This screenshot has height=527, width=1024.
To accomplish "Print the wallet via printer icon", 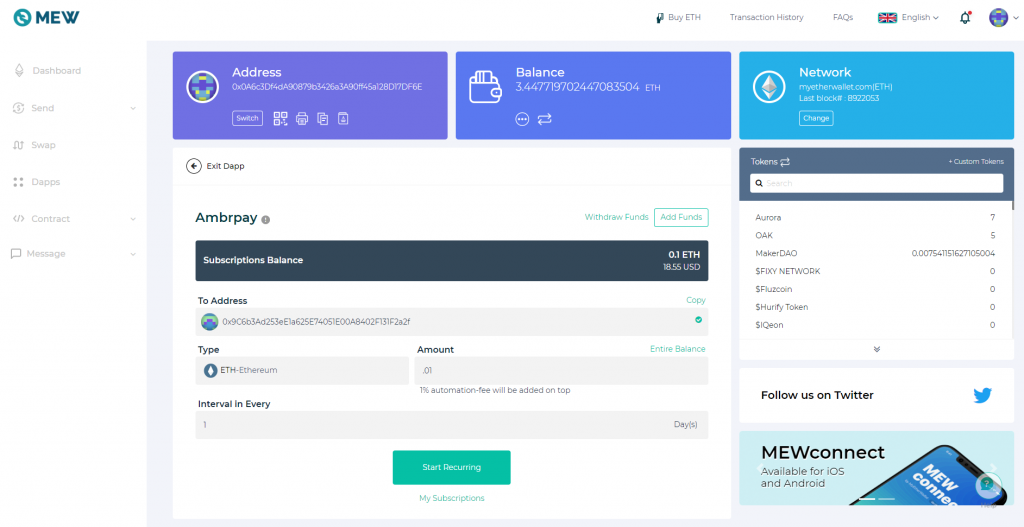I will [302, 119].
